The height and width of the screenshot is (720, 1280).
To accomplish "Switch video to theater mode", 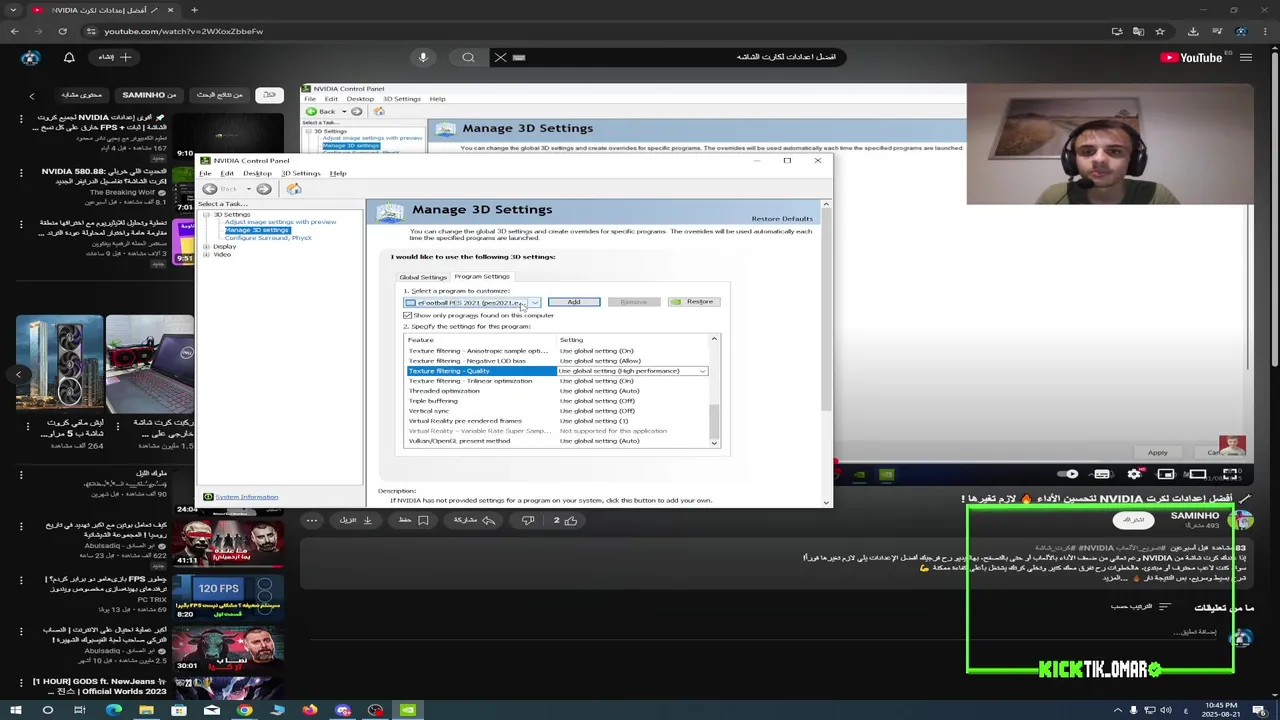I will [x=1197, y=474].
